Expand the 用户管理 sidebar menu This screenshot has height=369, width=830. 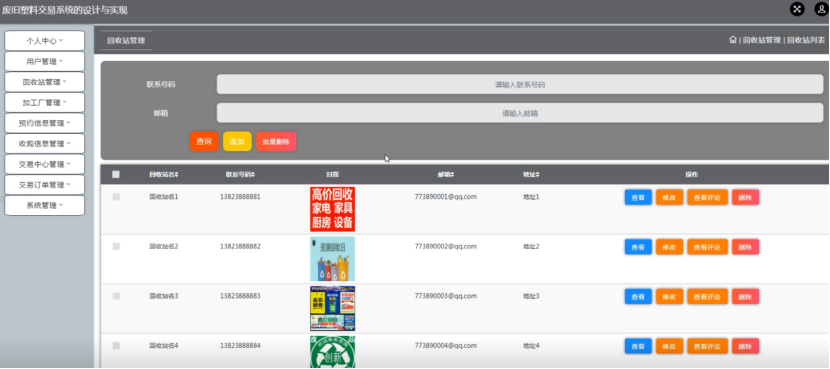coord(44,61)
